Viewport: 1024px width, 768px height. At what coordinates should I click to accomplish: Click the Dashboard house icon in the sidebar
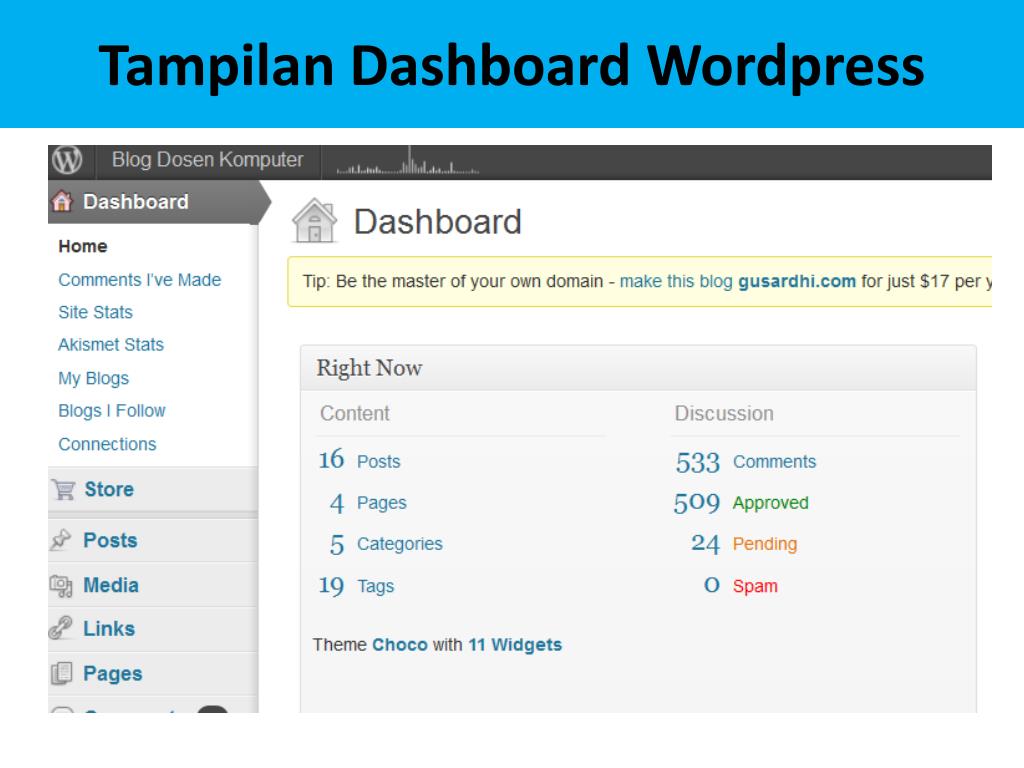(x=63, y=202)
